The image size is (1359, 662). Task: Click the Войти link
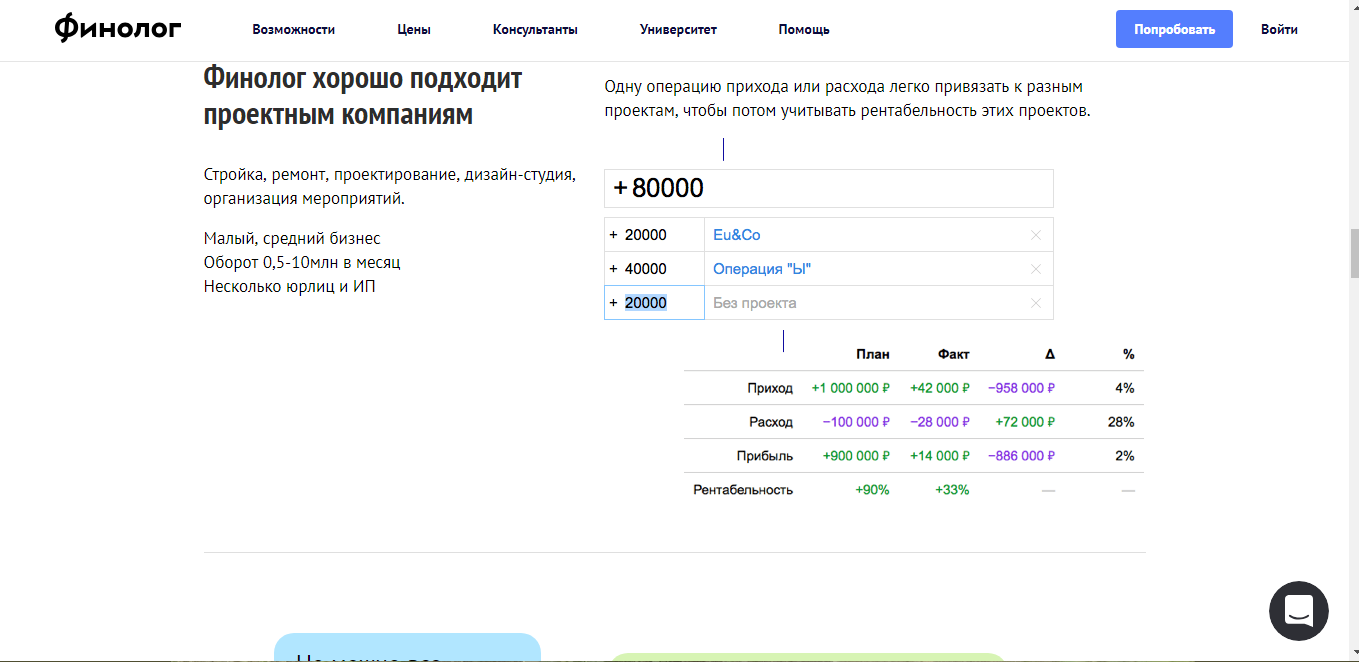tap(1279, 29)
